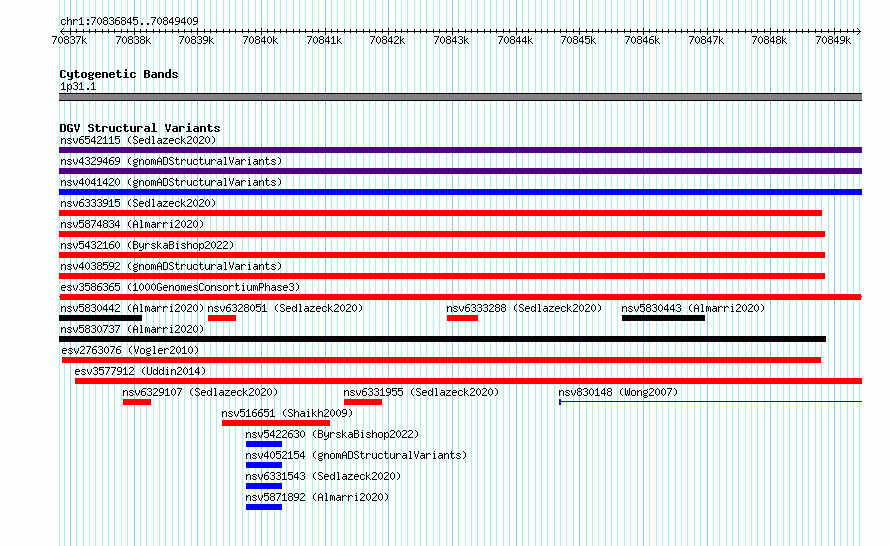This screenshot has width=890, height=546.
Task: Click the 70843k ruler label
Action: (x=451, y=40)
